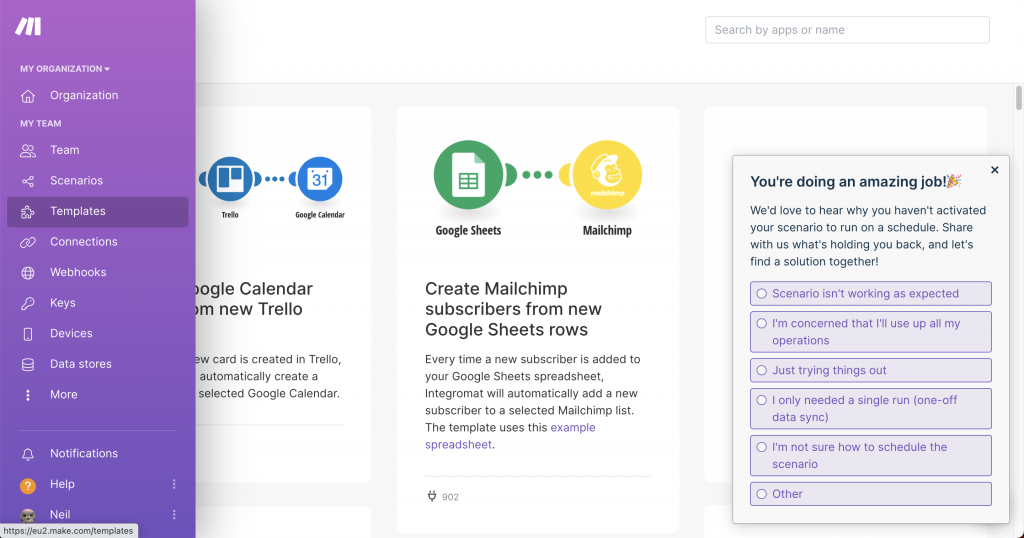Screen dimensions: 1024x538
Task: Click the Data stores database icon
Action: point(27,364)
